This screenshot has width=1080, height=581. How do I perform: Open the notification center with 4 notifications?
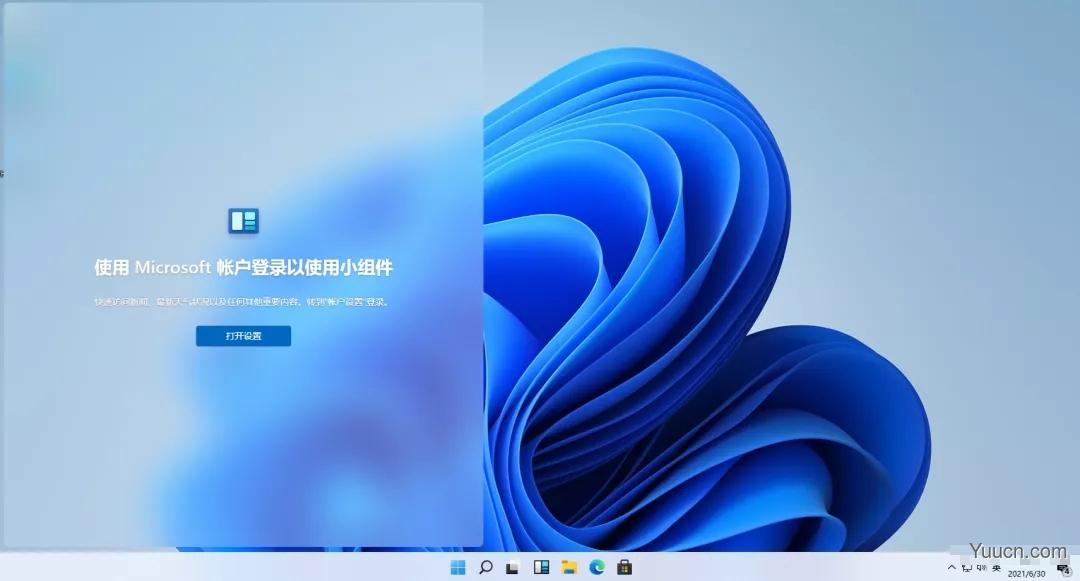click(x=1063, y=569)
